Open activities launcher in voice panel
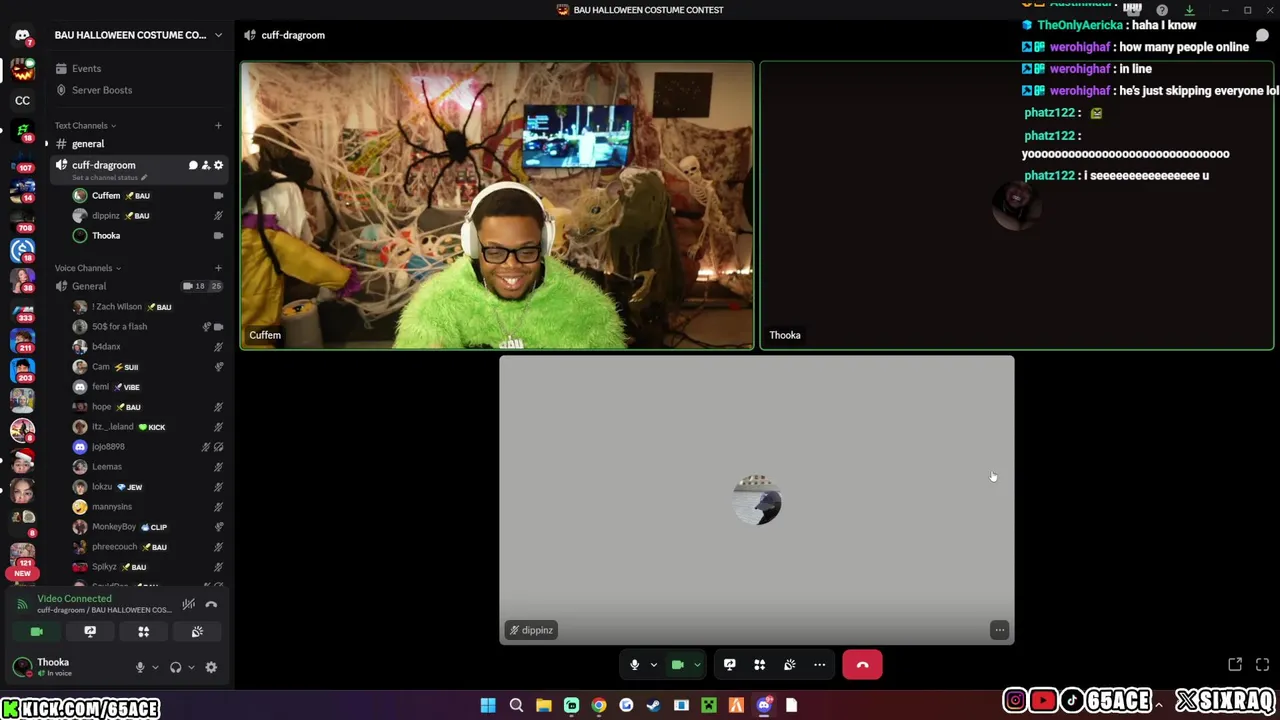This screenshot has width=1280, height=720. tap(143, 632)
